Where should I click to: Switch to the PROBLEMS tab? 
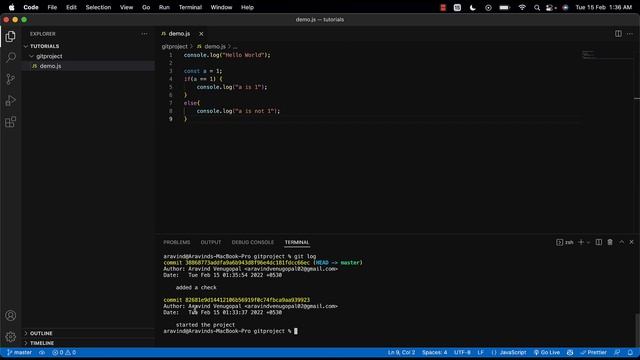177,242
